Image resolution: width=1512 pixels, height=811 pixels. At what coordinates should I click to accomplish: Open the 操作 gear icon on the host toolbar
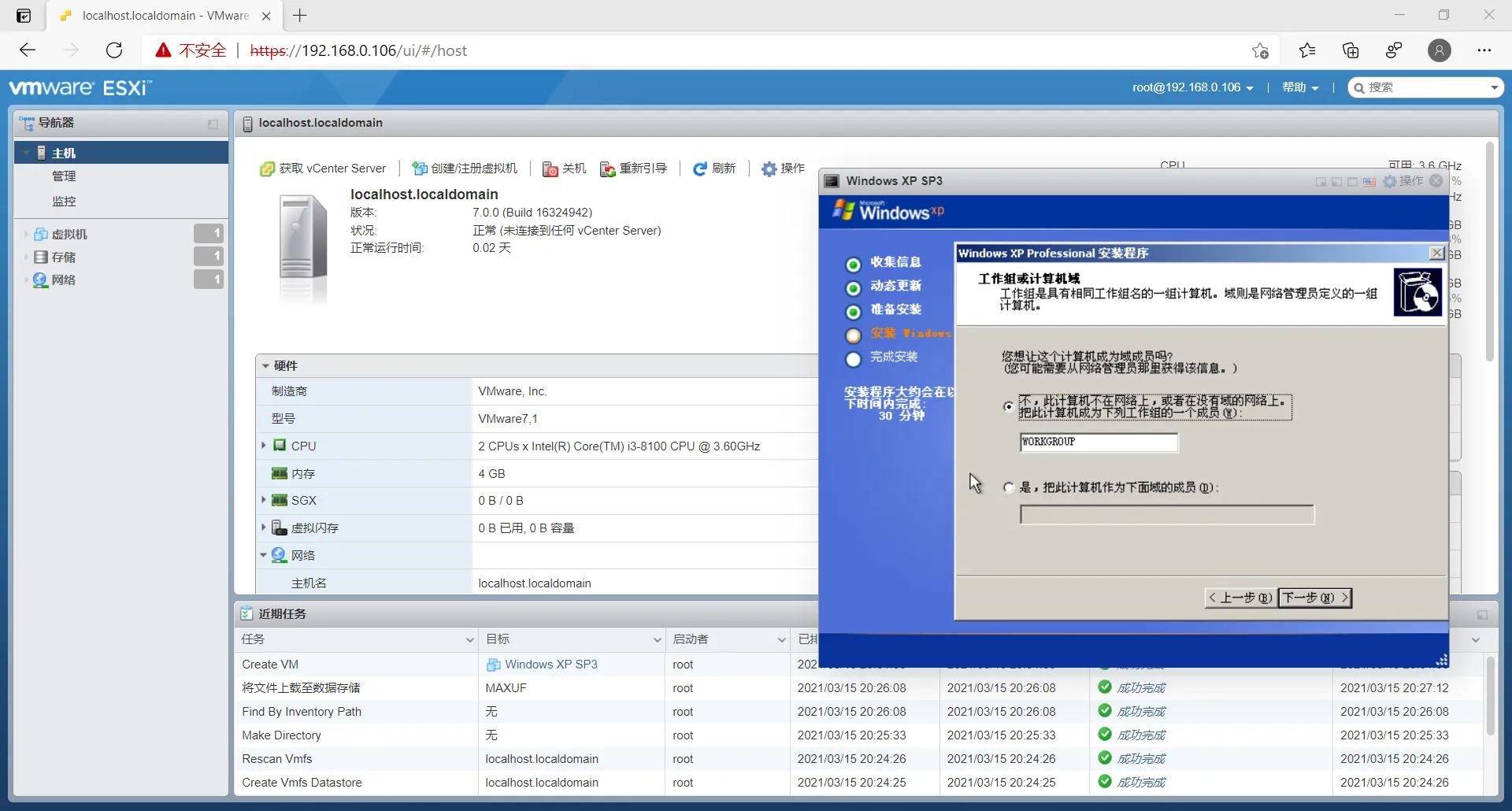[x=769, y=168]
